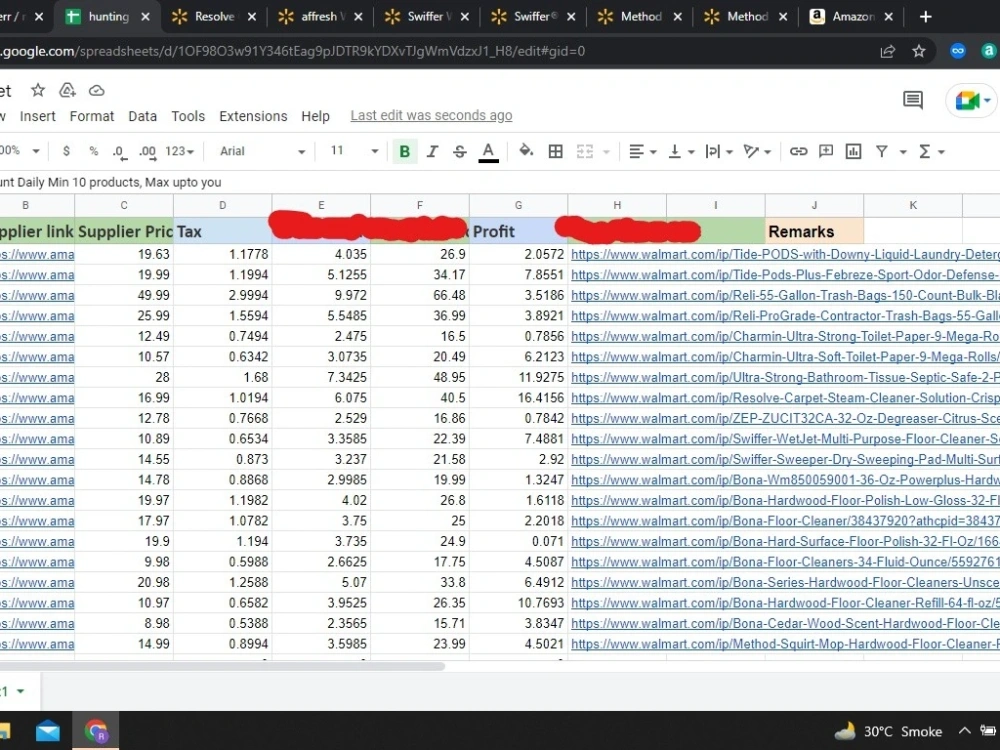Decrease decimal places
The height and width of the screenshot is (750, 1000).
(118, 151)
